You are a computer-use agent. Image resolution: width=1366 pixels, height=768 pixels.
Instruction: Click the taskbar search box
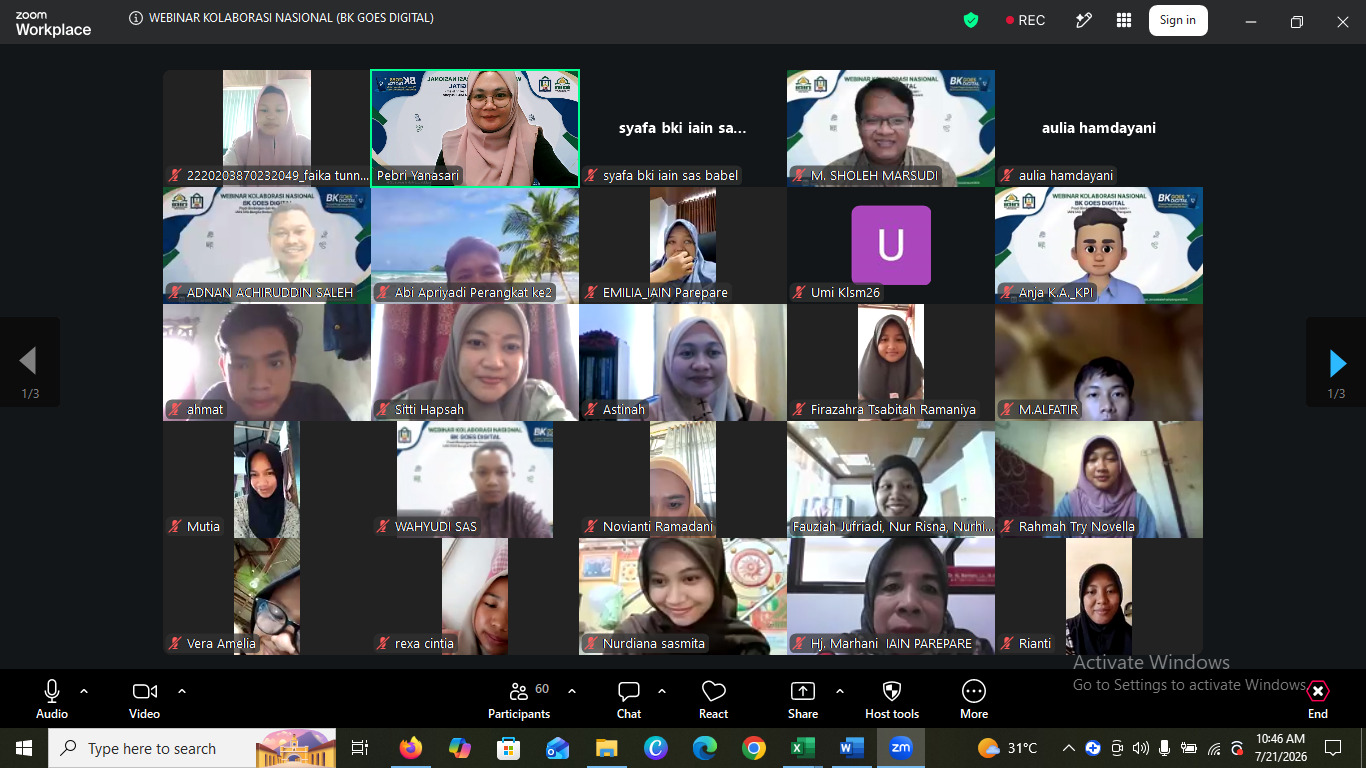[192, 748]
